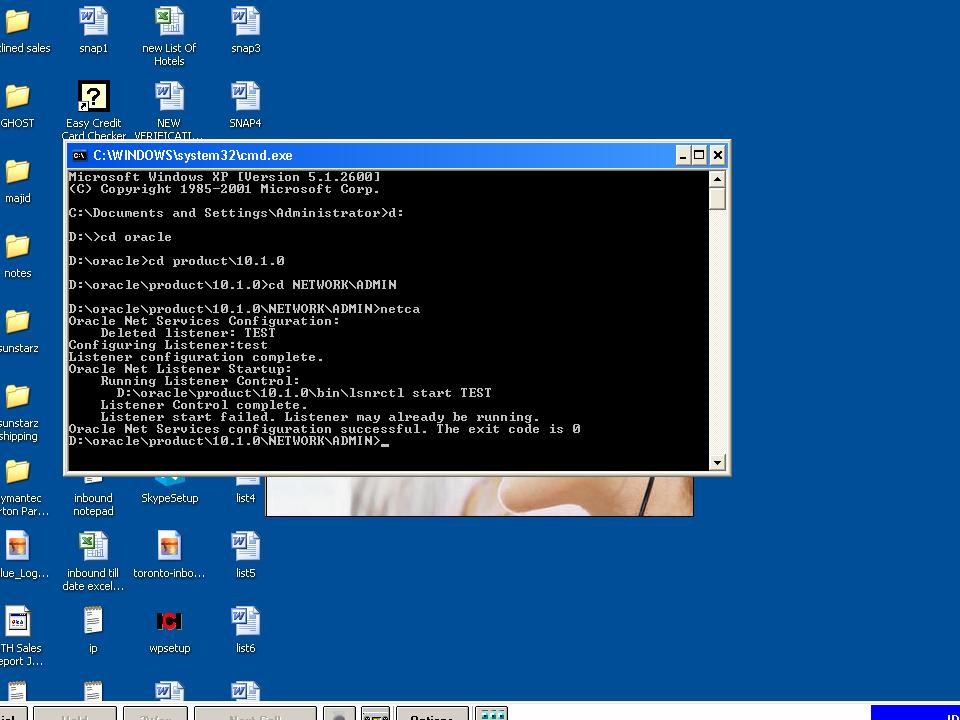Select the GHOST folder on the desktop
Viewport: 960px width, 720px height.
17,97
